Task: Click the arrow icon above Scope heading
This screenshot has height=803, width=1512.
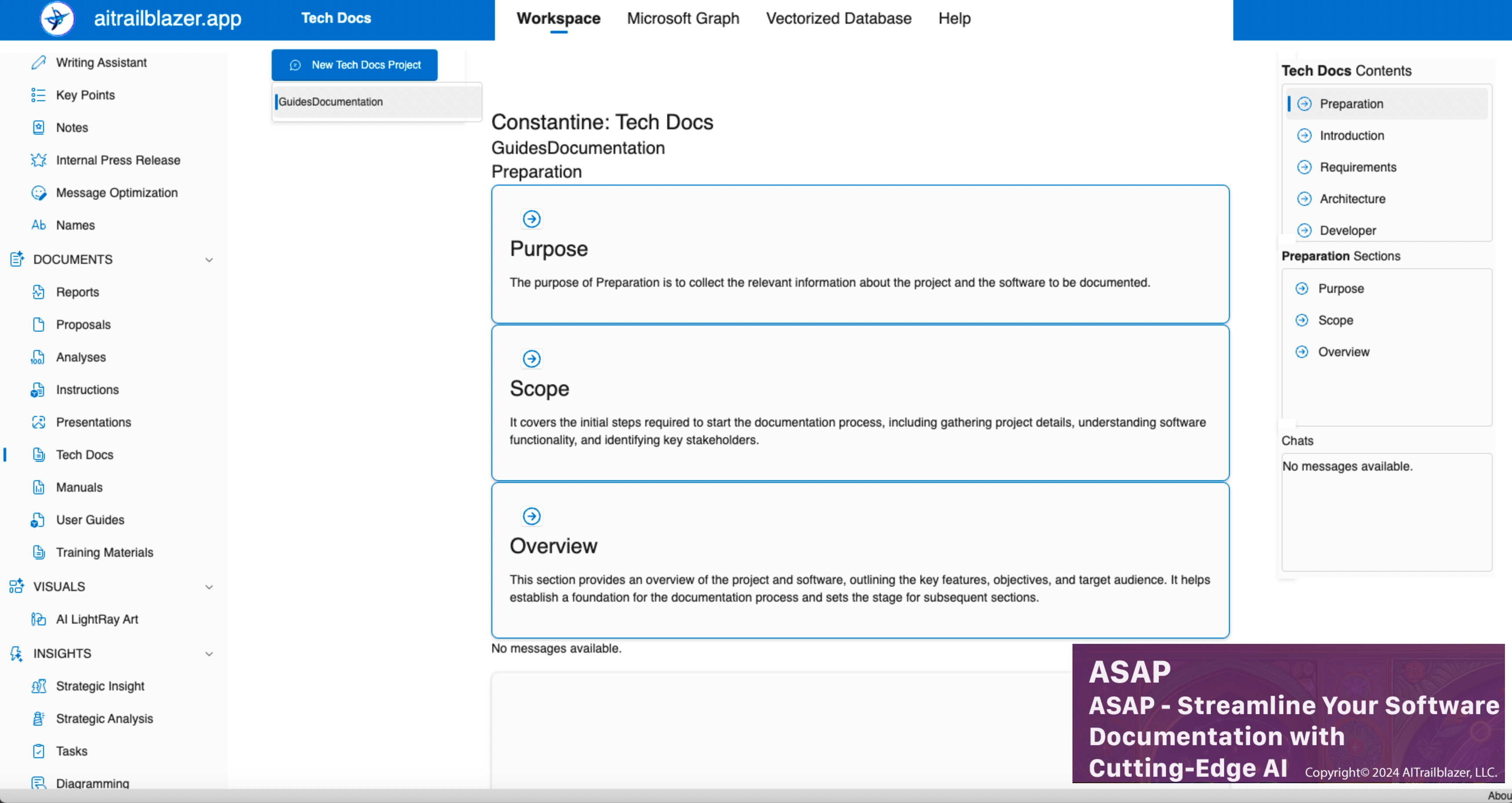Action: tap(531, 359)
